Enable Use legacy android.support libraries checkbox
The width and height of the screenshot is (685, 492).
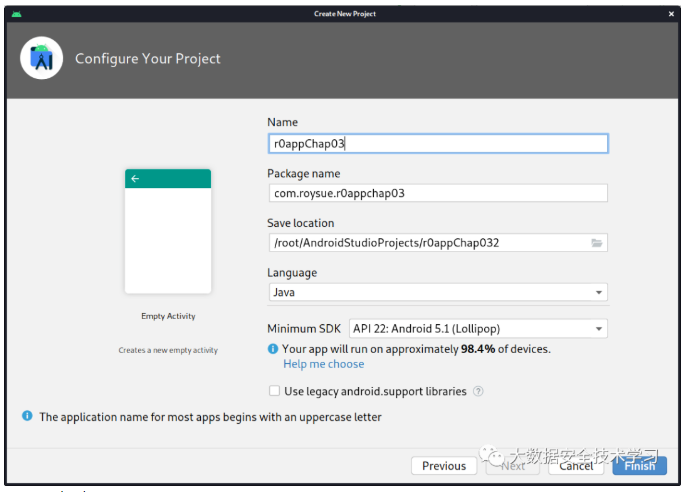(x=274, y=392)
